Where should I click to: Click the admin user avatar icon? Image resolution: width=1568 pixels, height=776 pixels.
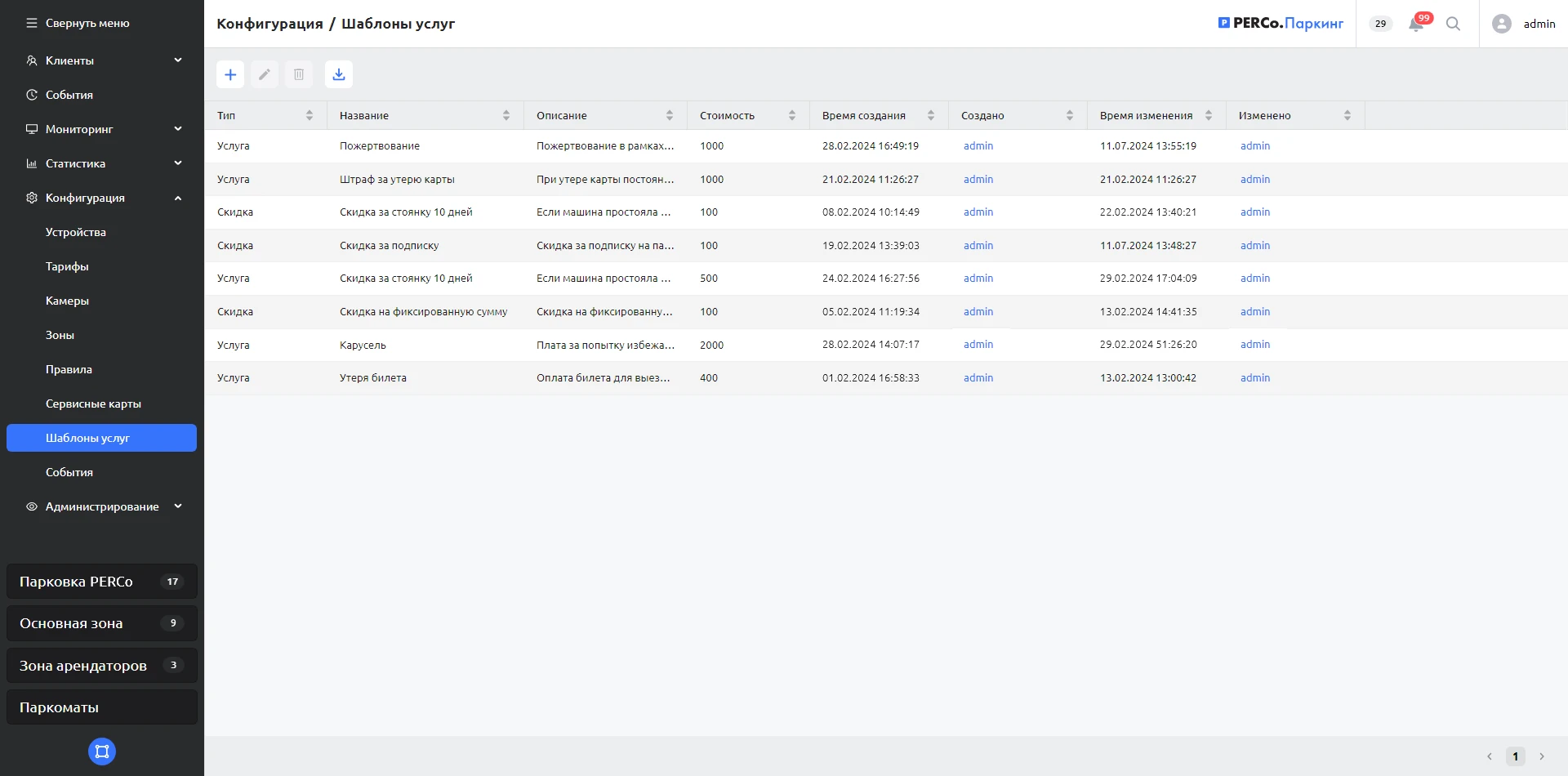click(1501, 24)
